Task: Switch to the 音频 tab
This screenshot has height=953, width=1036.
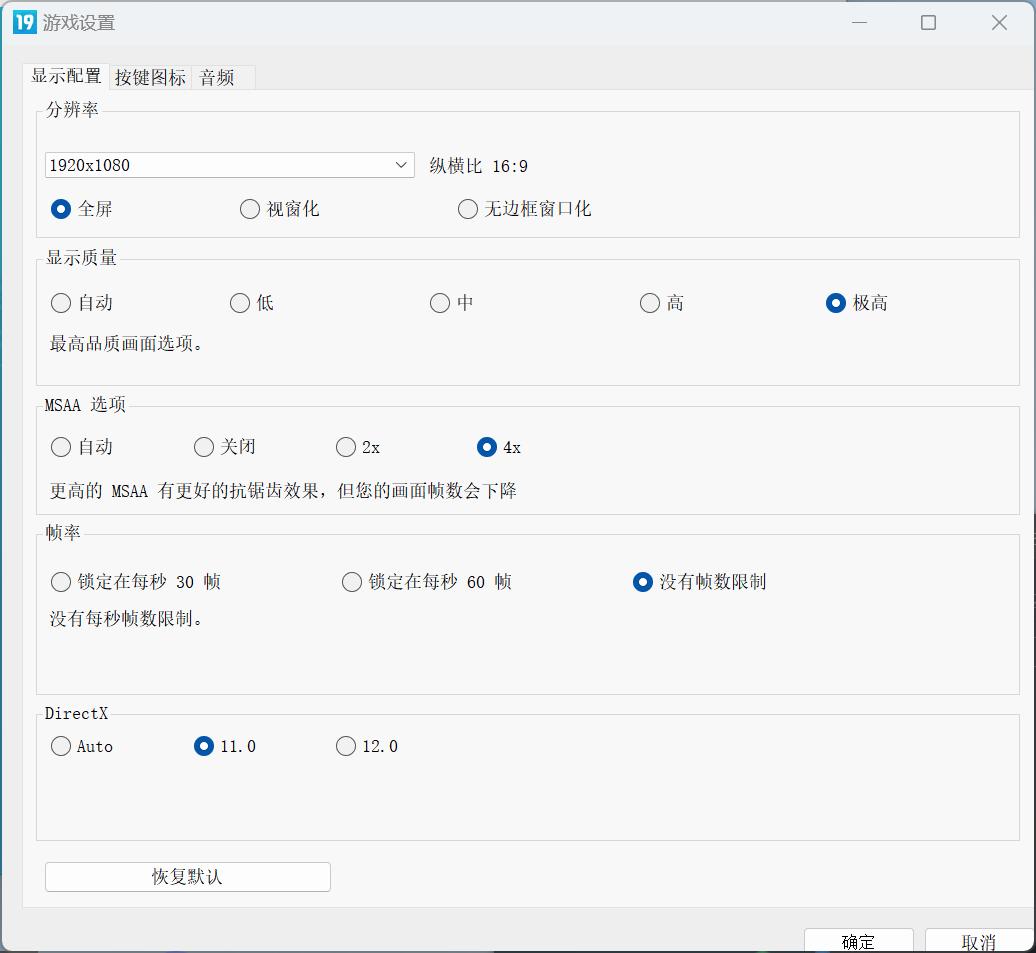Action: (x=219, y=77)
